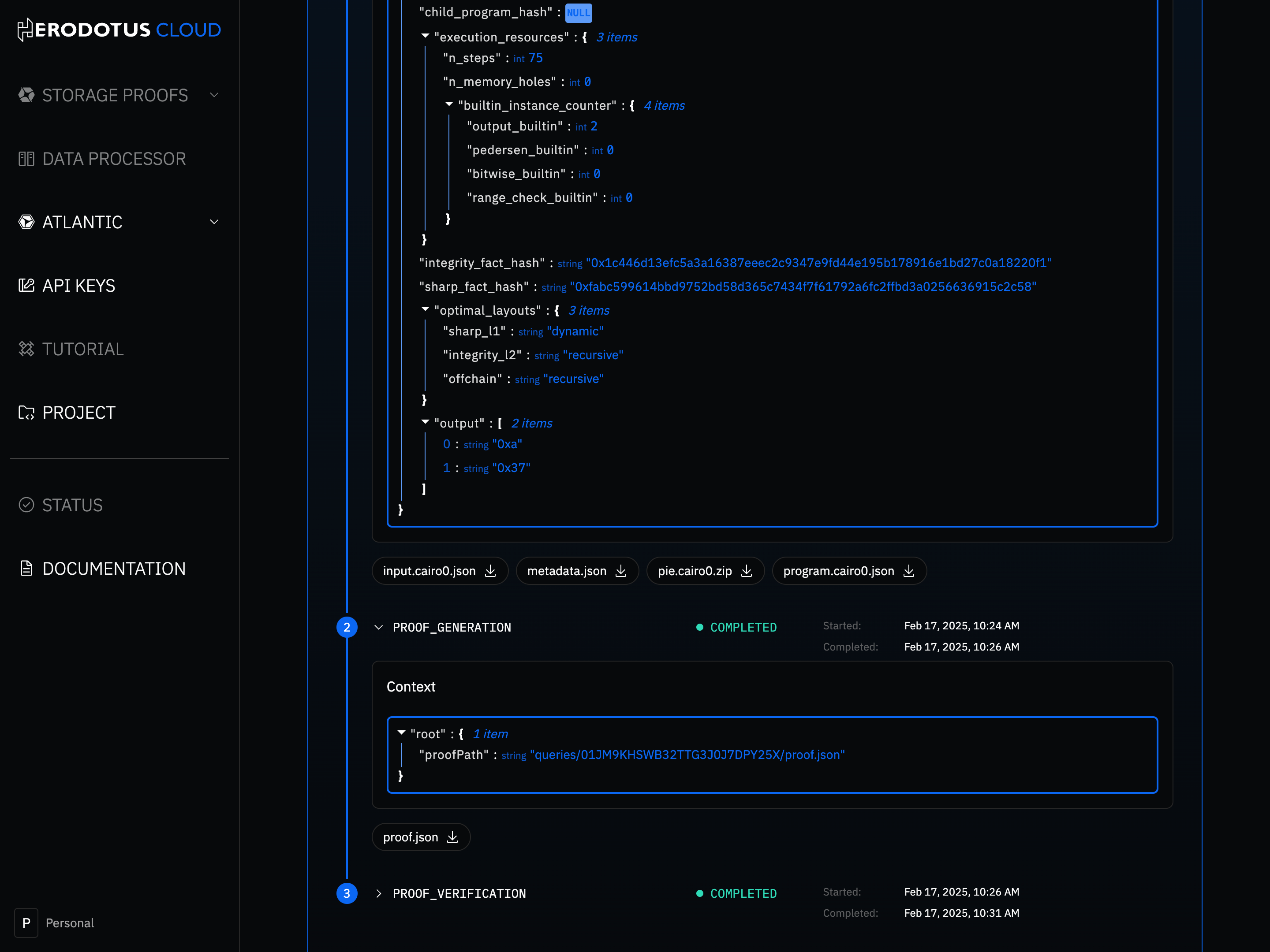The image size is (1270, 952).
Task: Collapse the execution_resources node
Action: point(426,36)
